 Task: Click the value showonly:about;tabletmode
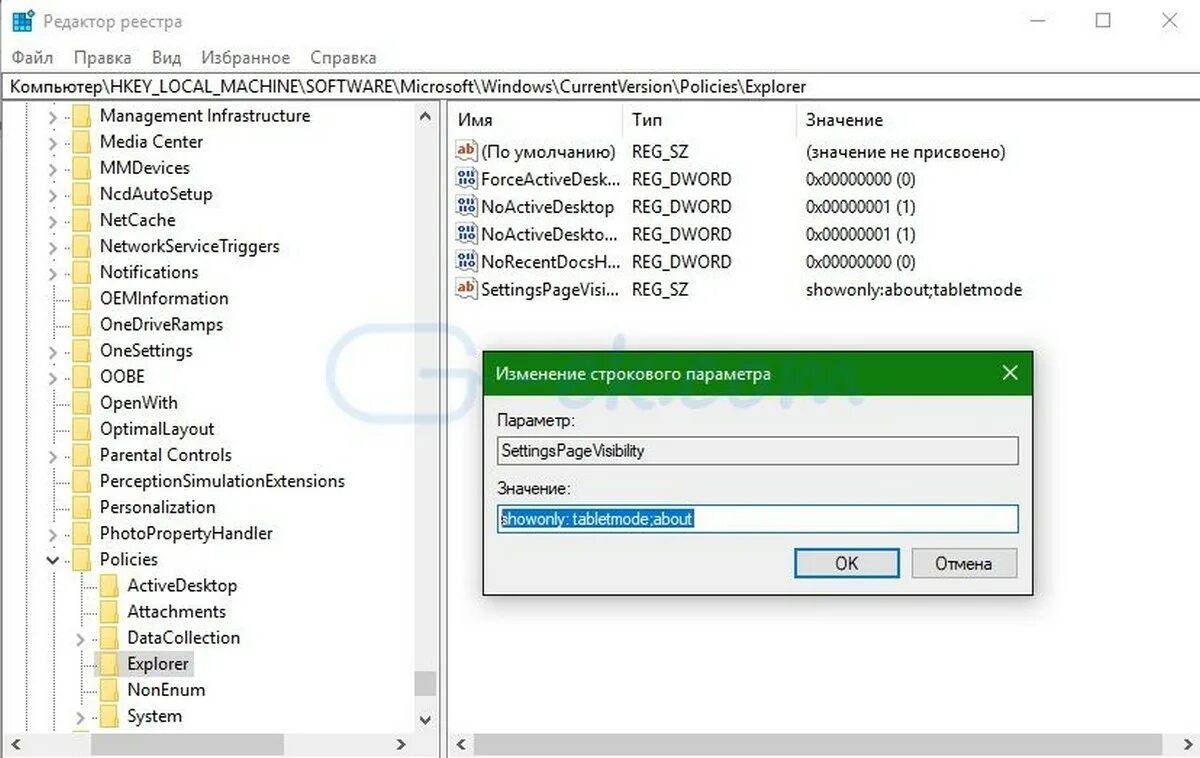point(913,290)
